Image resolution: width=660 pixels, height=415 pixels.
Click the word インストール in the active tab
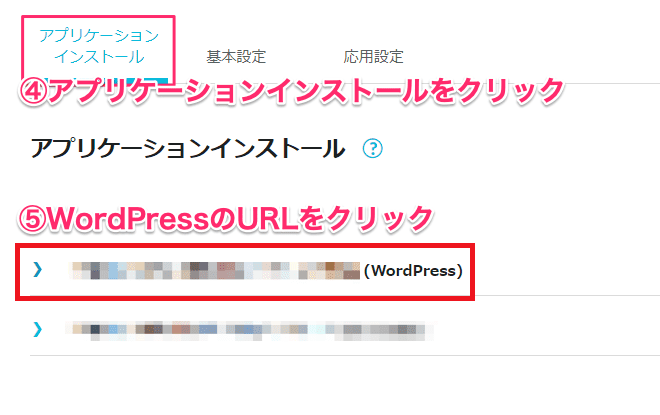pos(99,57)
